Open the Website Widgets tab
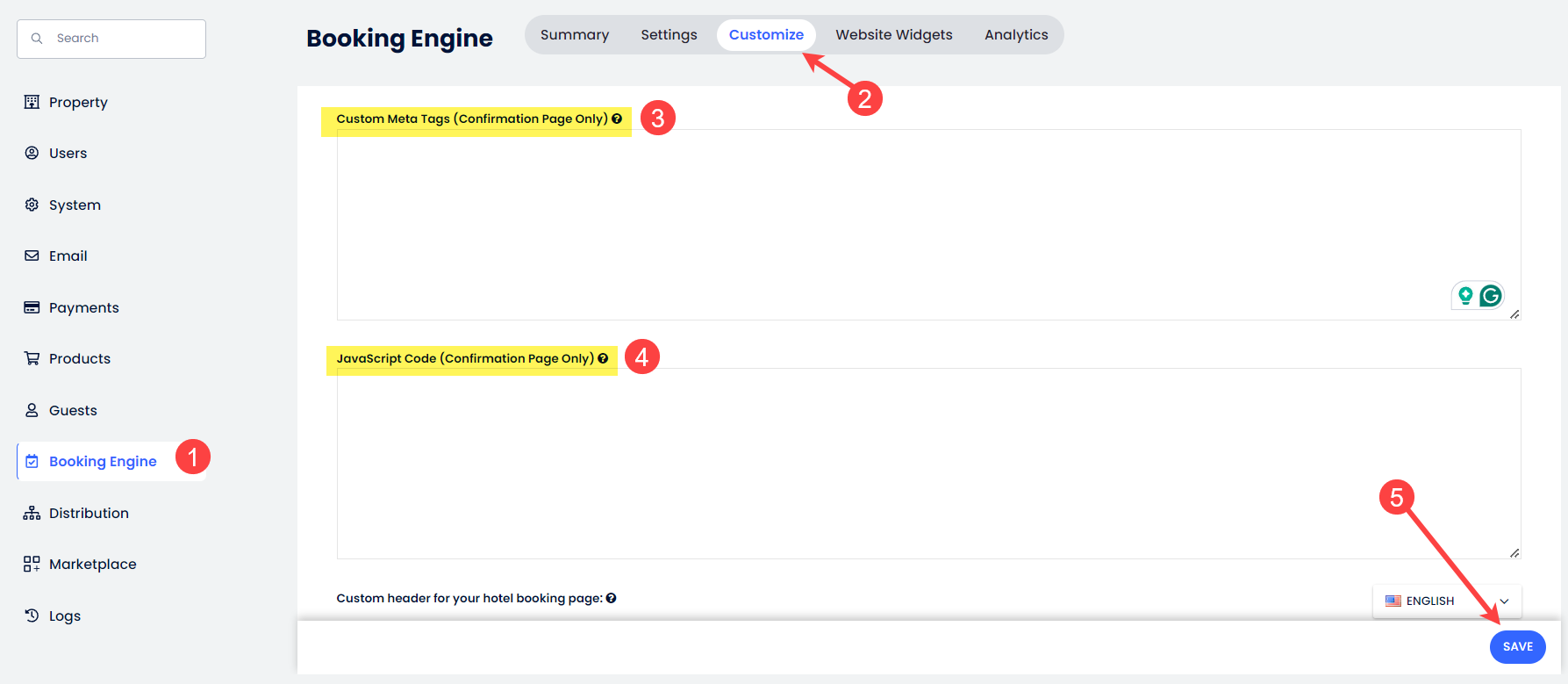This screenshot has height=684, width=1568. point(893,35)
